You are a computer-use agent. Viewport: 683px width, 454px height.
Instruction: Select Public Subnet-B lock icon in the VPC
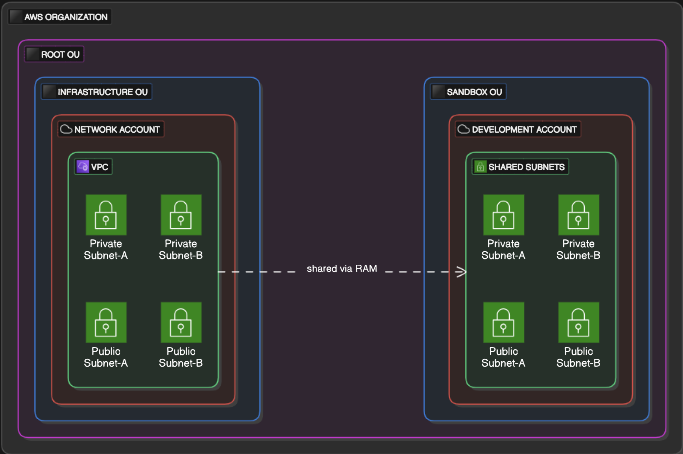click(181, 322)
